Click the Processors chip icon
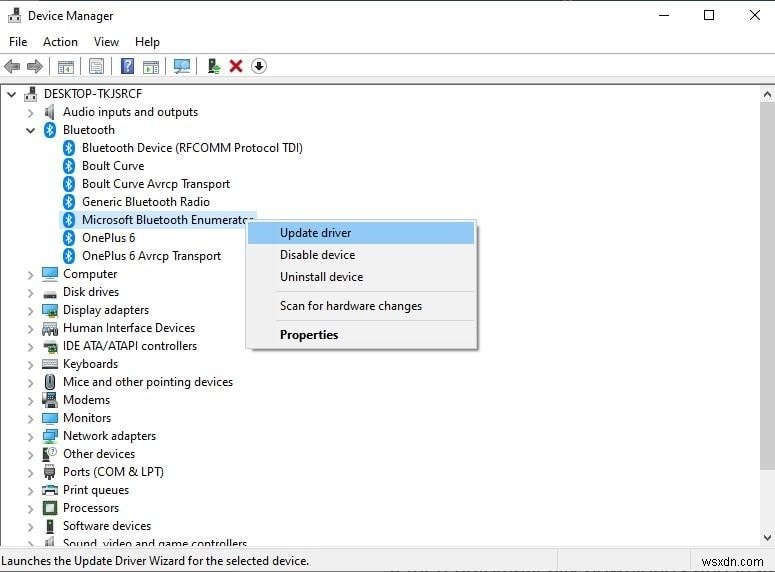Image resolution: width=775 pixels, height=572 pixels. pos(50,508)
